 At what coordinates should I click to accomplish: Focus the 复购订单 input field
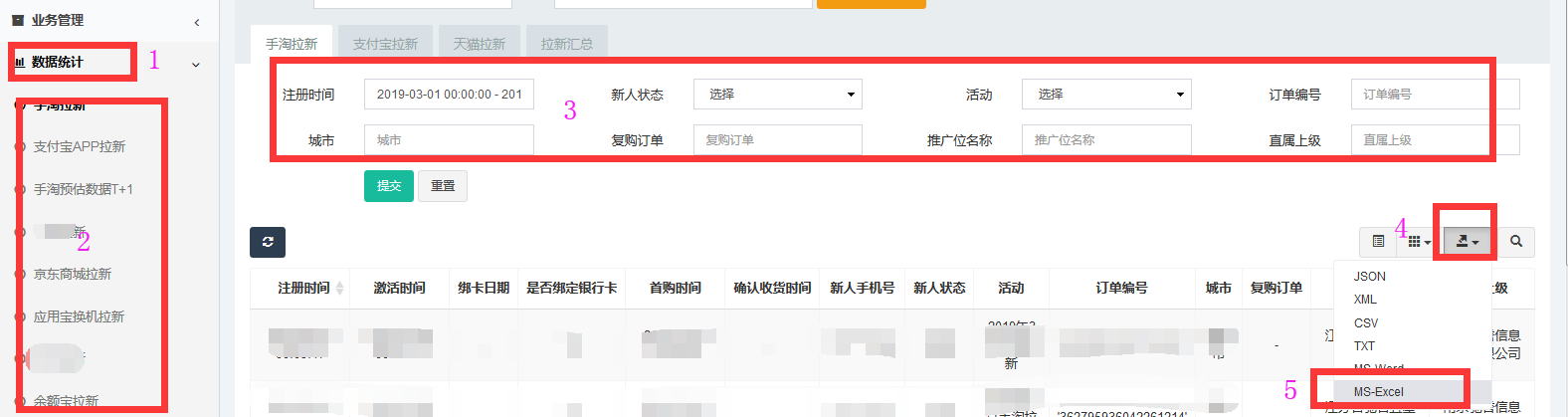point(778,140)
